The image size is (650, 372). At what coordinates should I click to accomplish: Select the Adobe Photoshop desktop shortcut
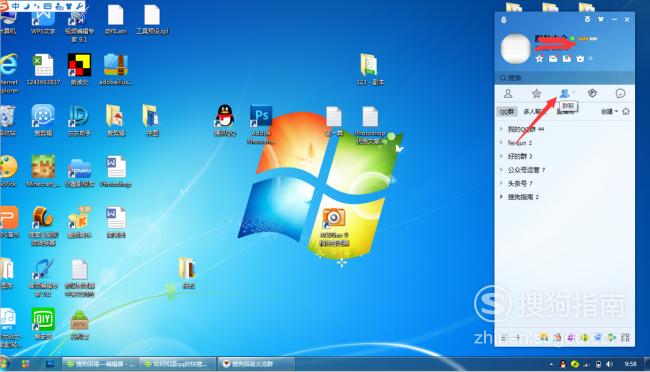[261, 124]
